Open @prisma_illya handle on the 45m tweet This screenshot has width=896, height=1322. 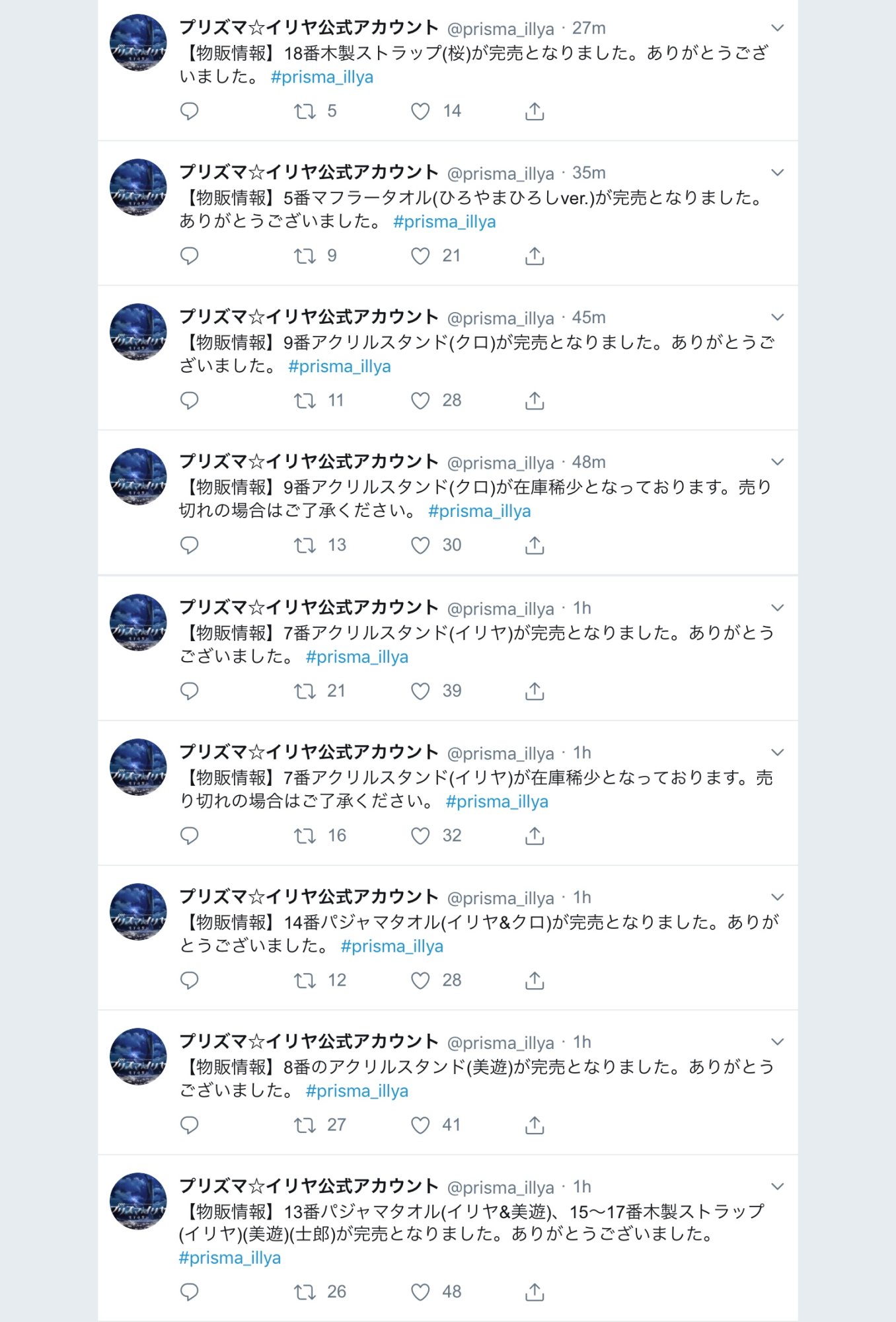point(500,319)
